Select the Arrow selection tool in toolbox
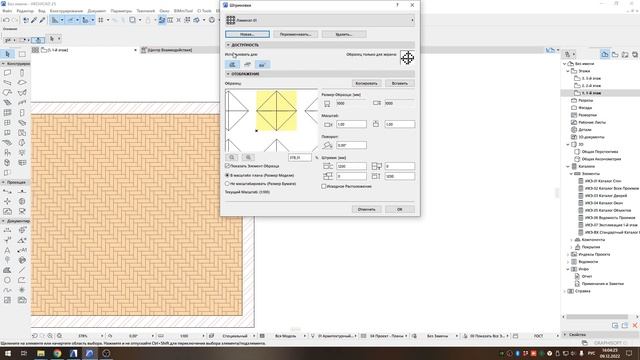 tap(7, 54)
